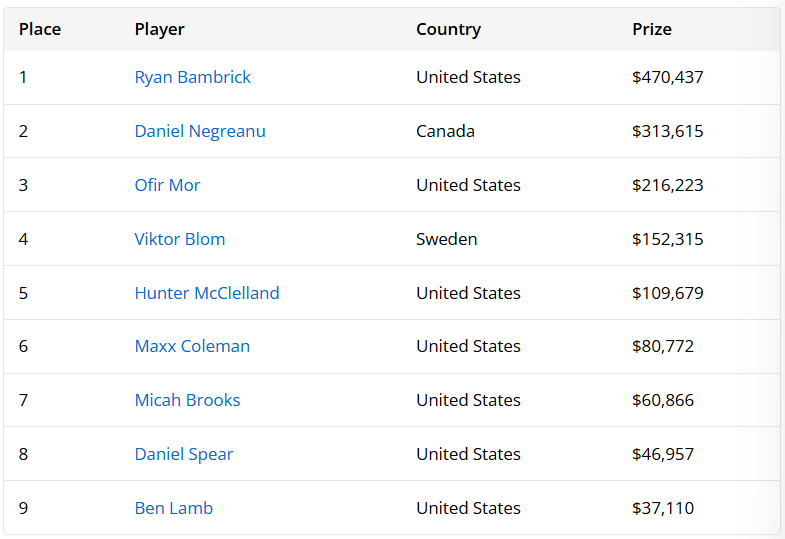Screen dimensions: 785x539
Task: Open the Micah Brooks player link
Action: click(188, 400)
